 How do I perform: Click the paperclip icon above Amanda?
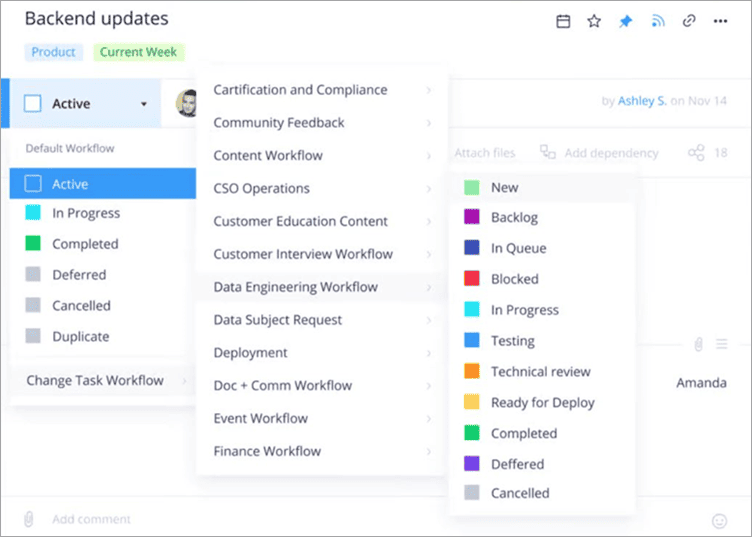[x=698, y=344]
